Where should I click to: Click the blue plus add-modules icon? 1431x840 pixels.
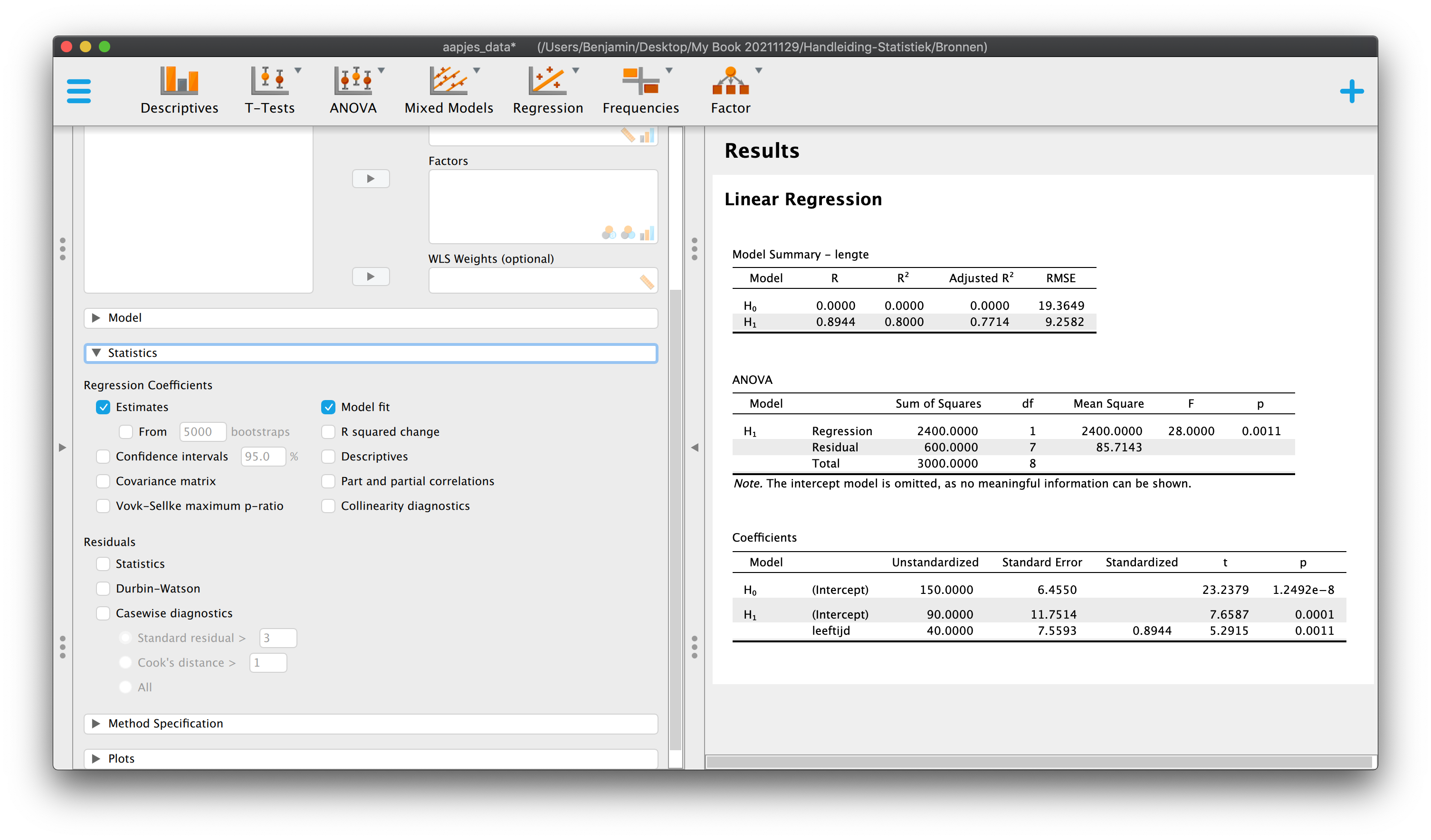[x=1352, y=91]
